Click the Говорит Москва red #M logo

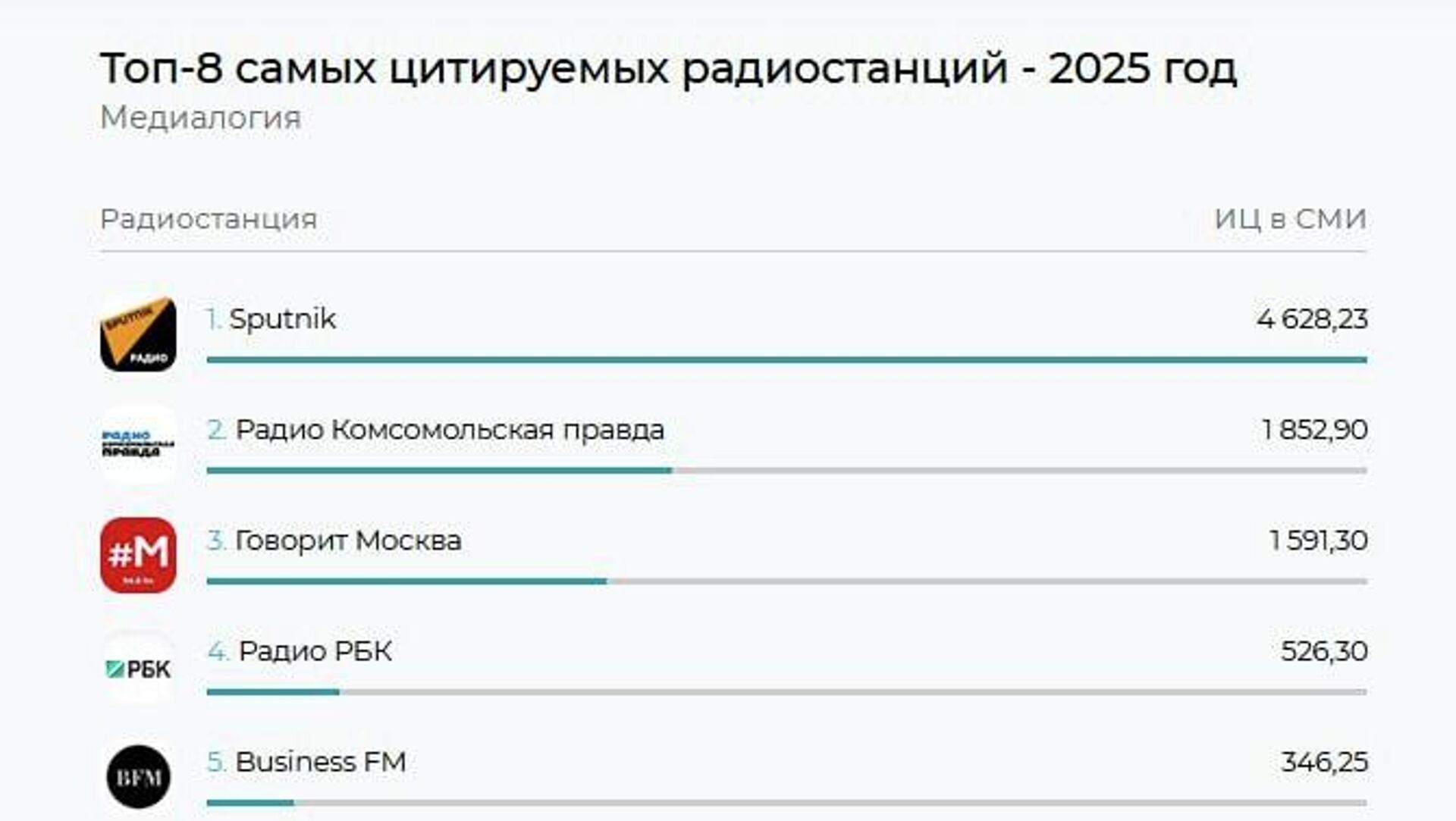tap(138, 555)
